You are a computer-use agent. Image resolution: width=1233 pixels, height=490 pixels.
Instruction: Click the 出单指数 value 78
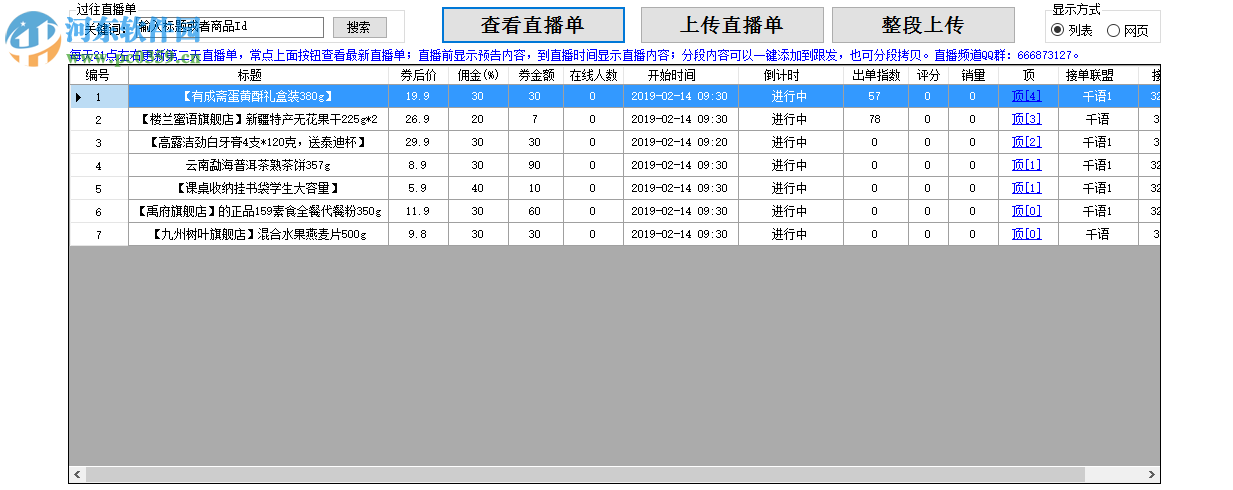pyautogui.click(x=875, y=119)
